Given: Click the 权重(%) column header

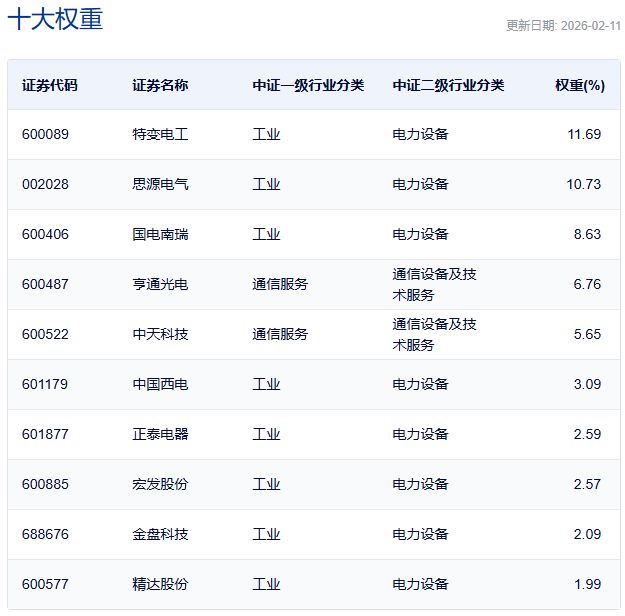Looking at the screenshot, I should 580,85.
